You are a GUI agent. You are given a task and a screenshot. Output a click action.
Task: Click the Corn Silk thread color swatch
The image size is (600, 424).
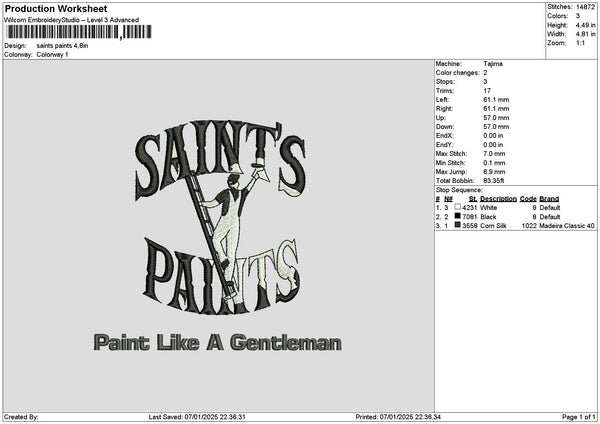(x=457, y=225)
